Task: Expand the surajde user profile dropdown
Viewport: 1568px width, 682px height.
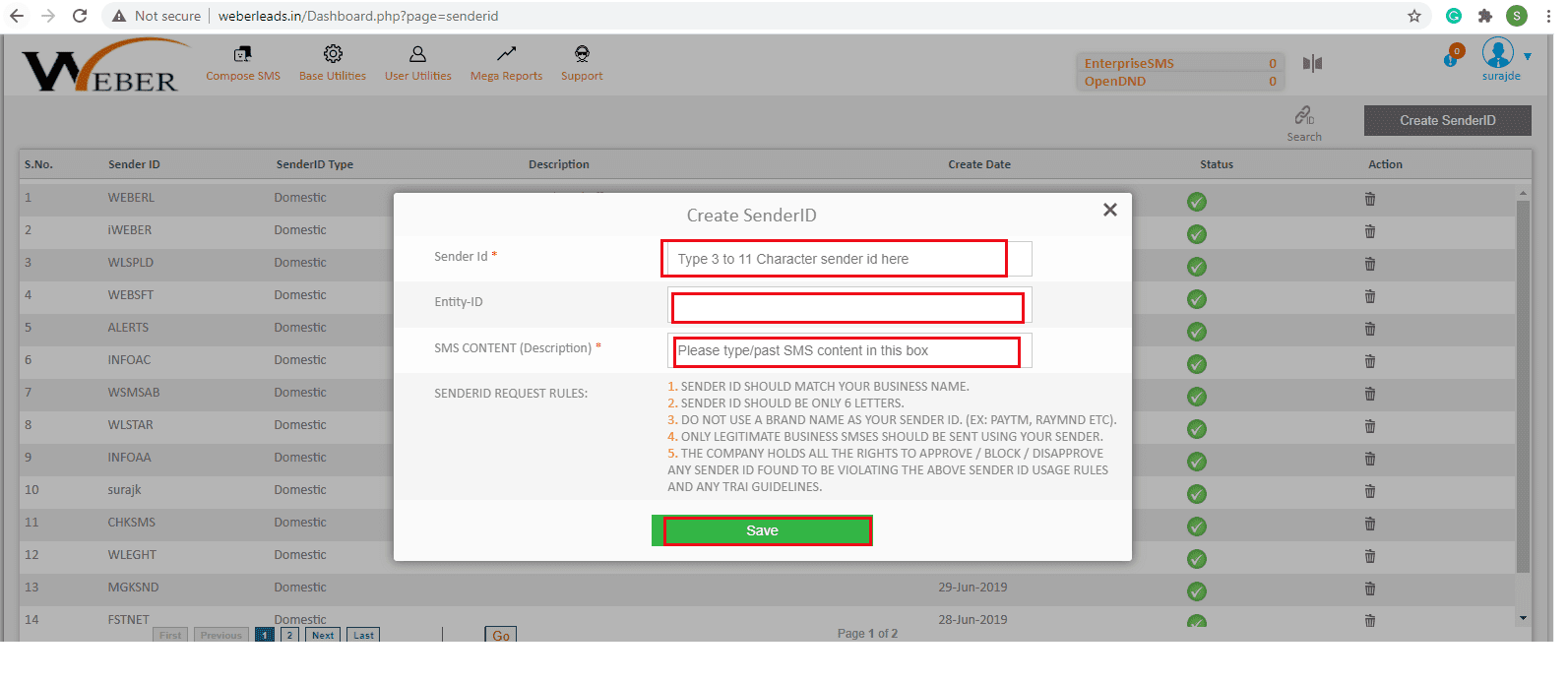Action: click(x=1528, y=56)
